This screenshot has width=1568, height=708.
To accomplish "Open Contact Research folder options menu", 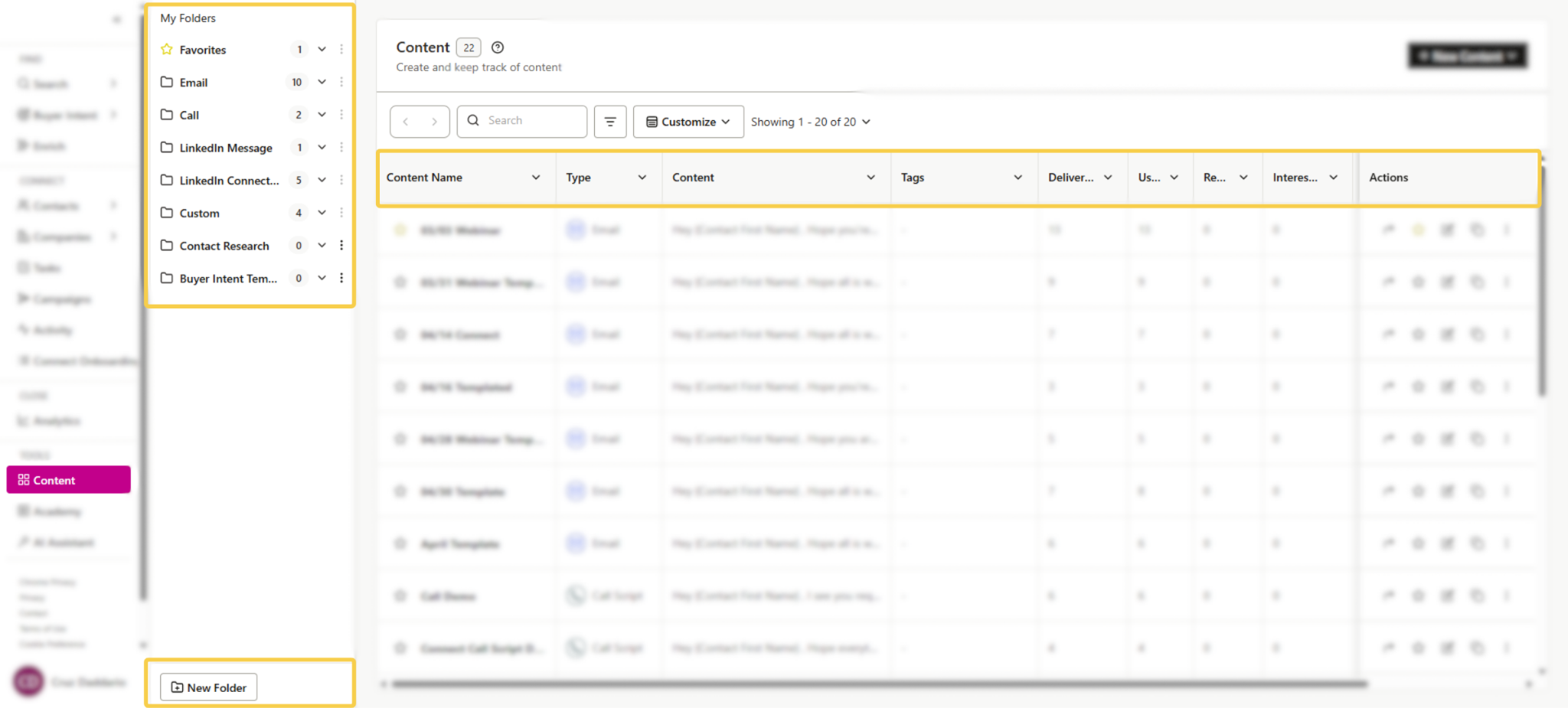I will [x=341, y=246].
